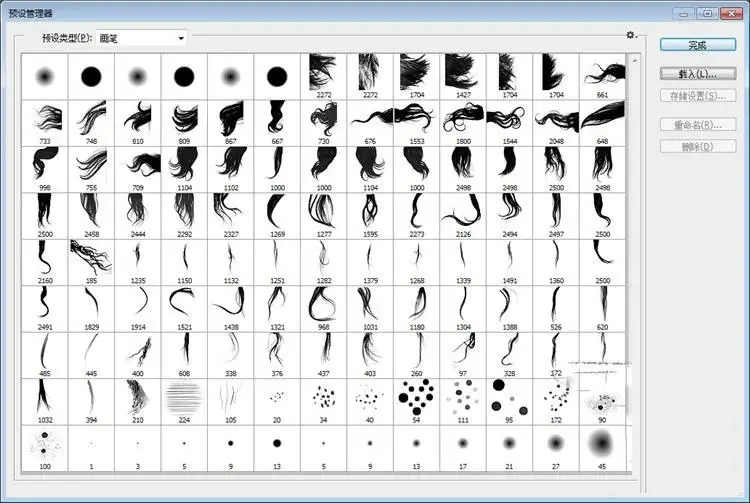Screen dimensions: 750x503
Task: Select the branch-like brush labeled 185
Action: tap(91, 261)
